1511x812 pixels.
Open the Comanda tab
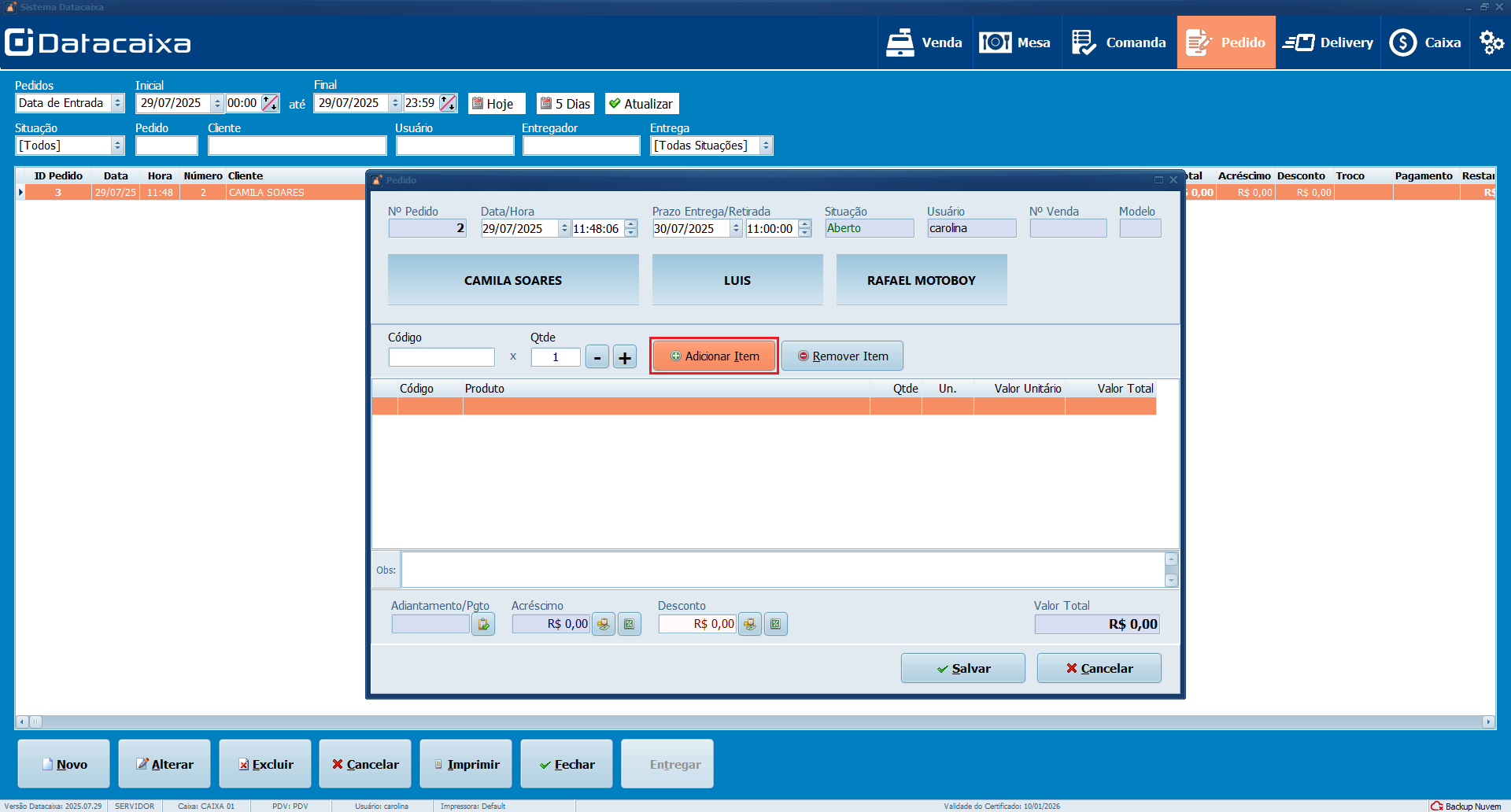1119,42
